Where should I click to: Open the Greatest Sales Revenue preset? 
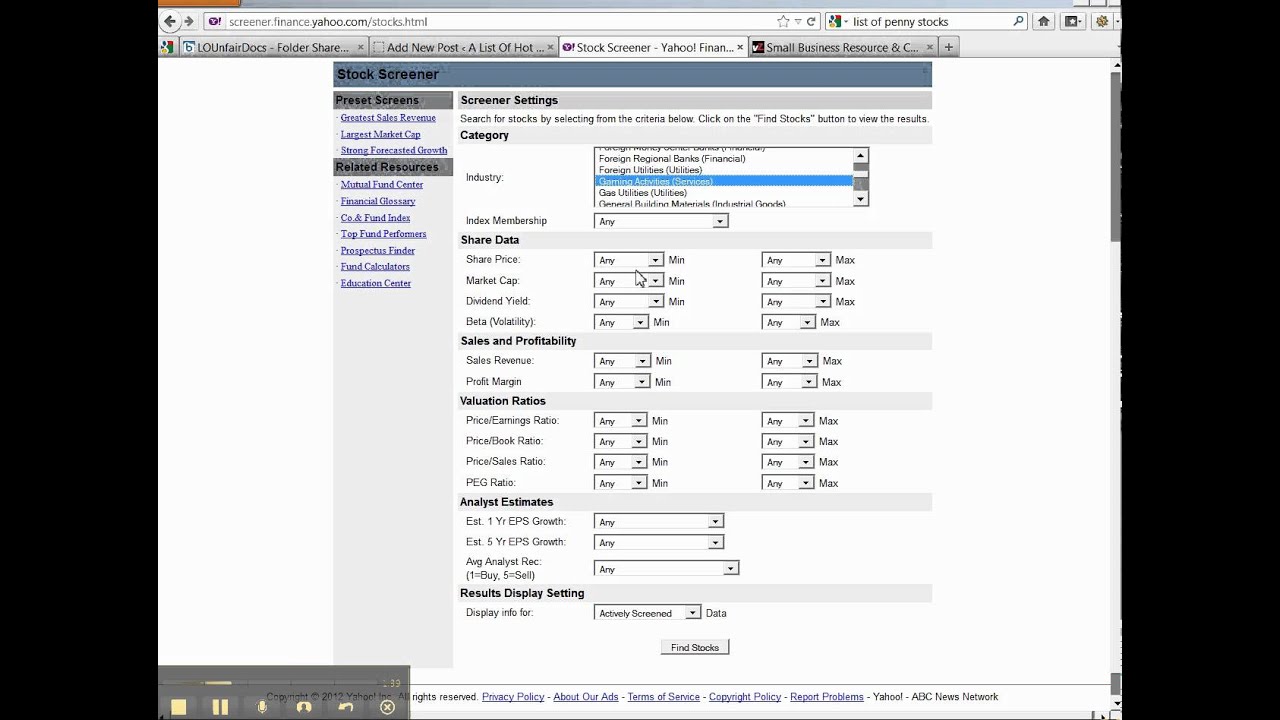[388, 118]
